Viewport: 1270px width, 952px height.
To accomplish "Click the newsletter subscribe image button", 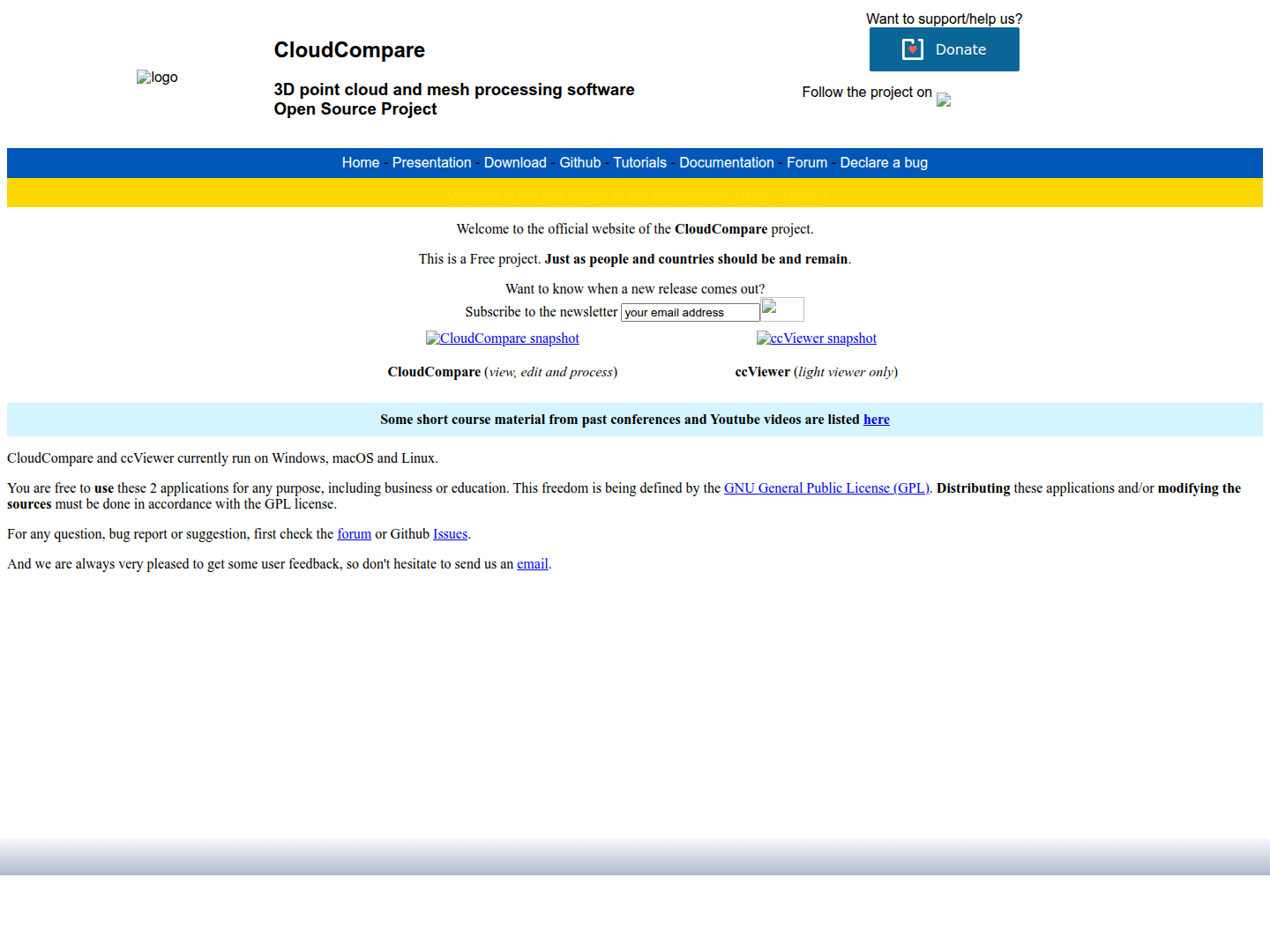I will click(782, 309).
